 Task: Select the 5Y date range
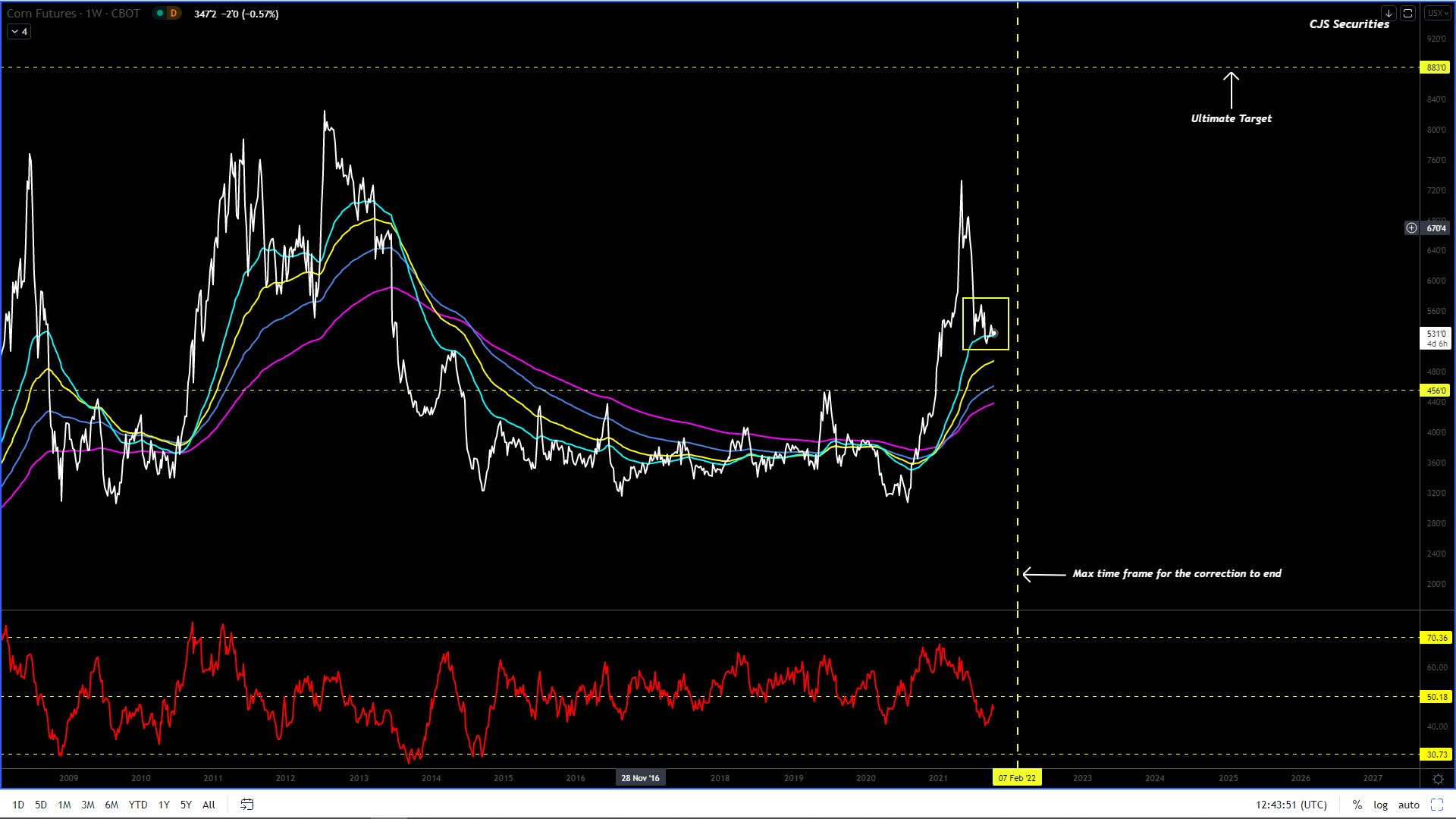186,805
